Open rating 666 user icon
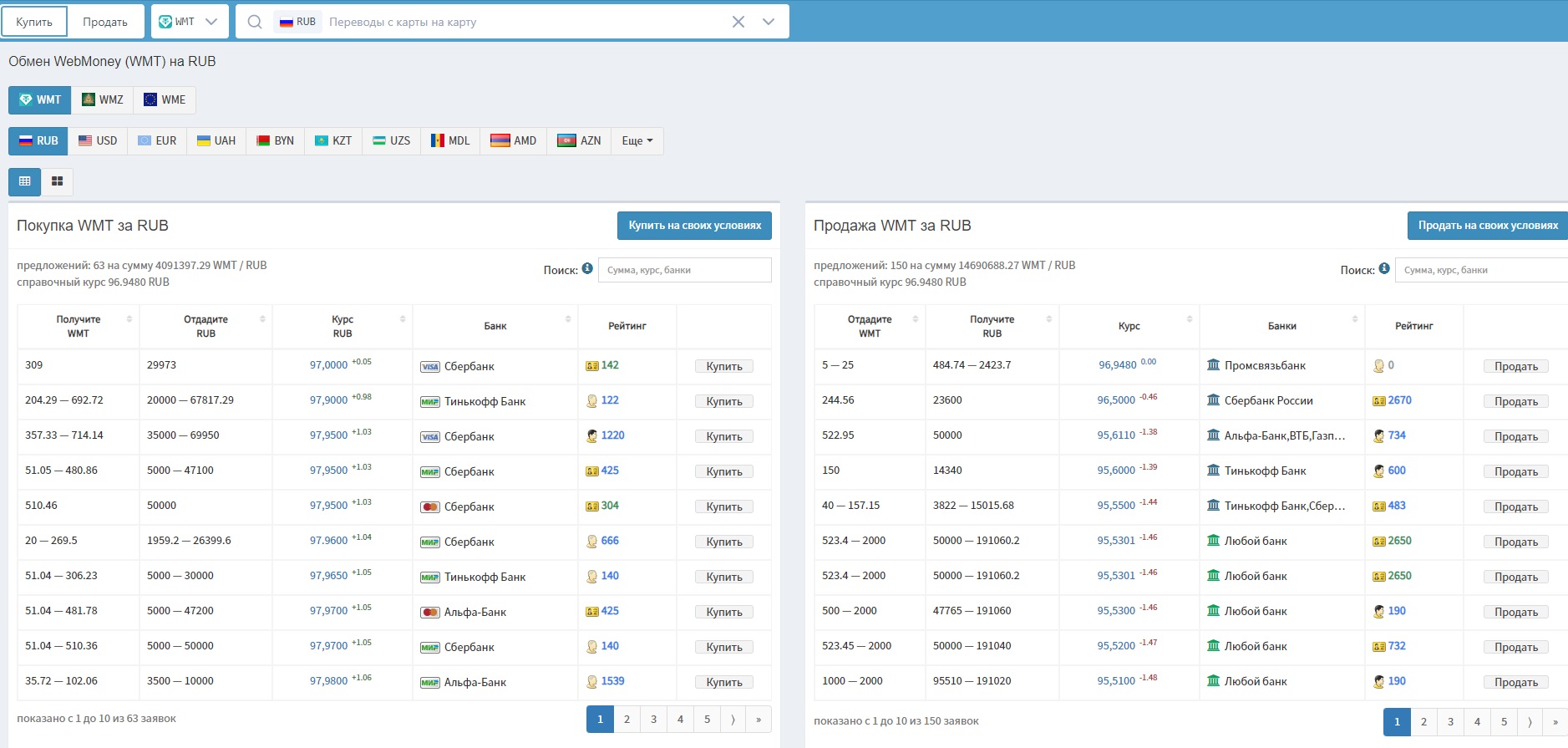 click(x=592, y=541)
